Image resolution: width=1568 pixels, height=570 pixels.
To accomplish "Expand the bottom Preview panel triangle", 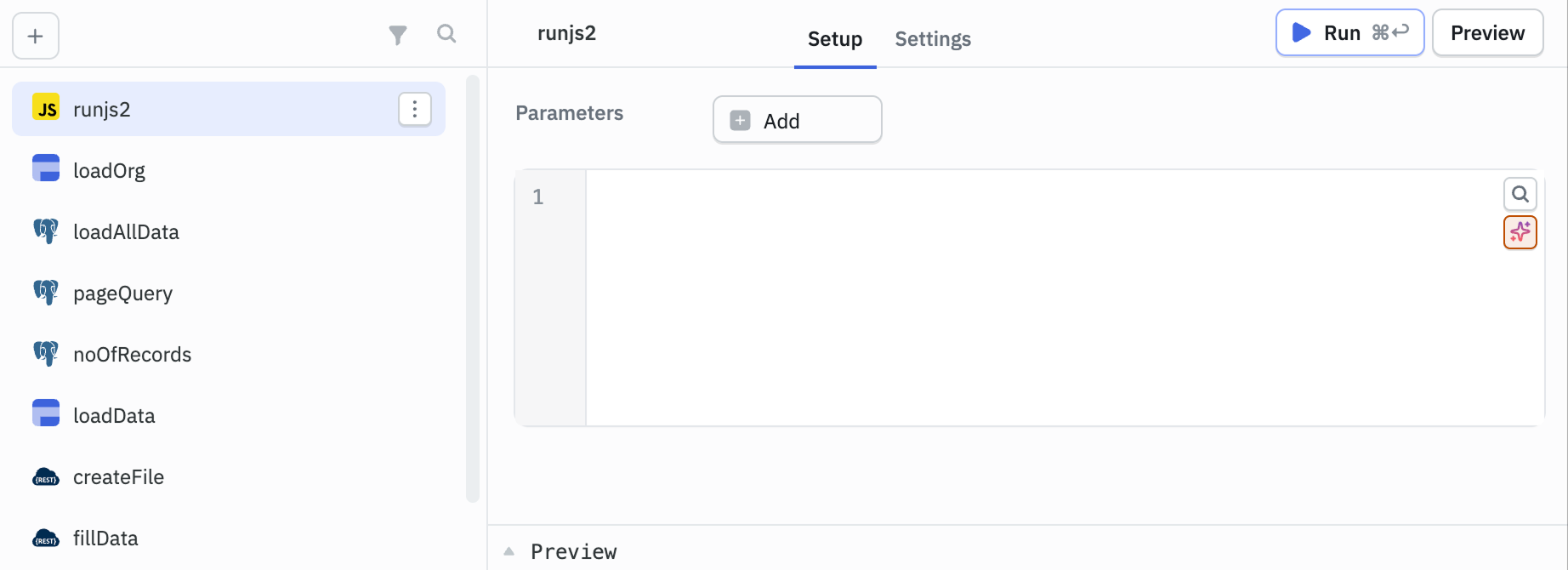I will pyautogui.click(x=508, y=551).
